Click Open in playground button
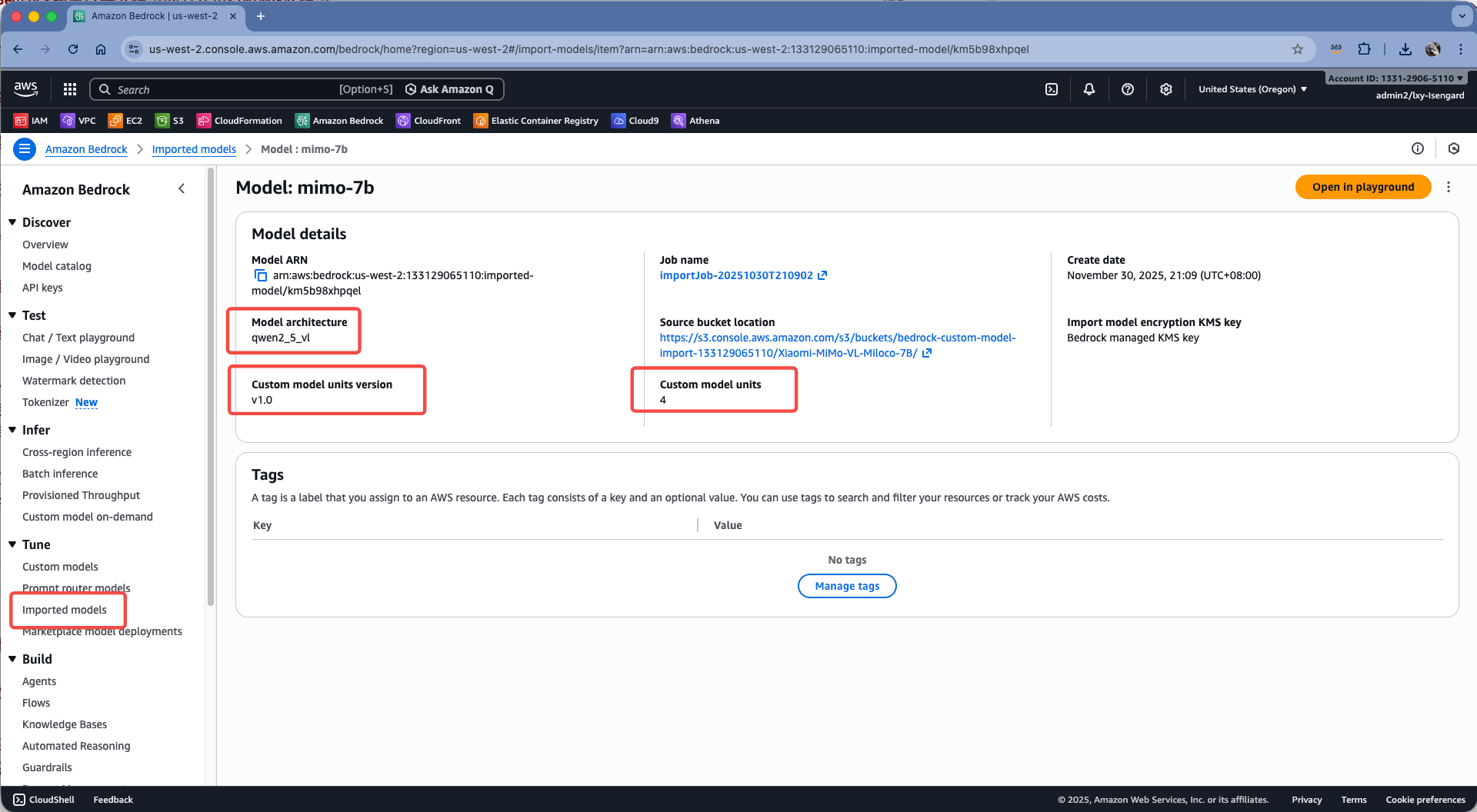This screenshot has width=1477, height=812. [1362, 187]
